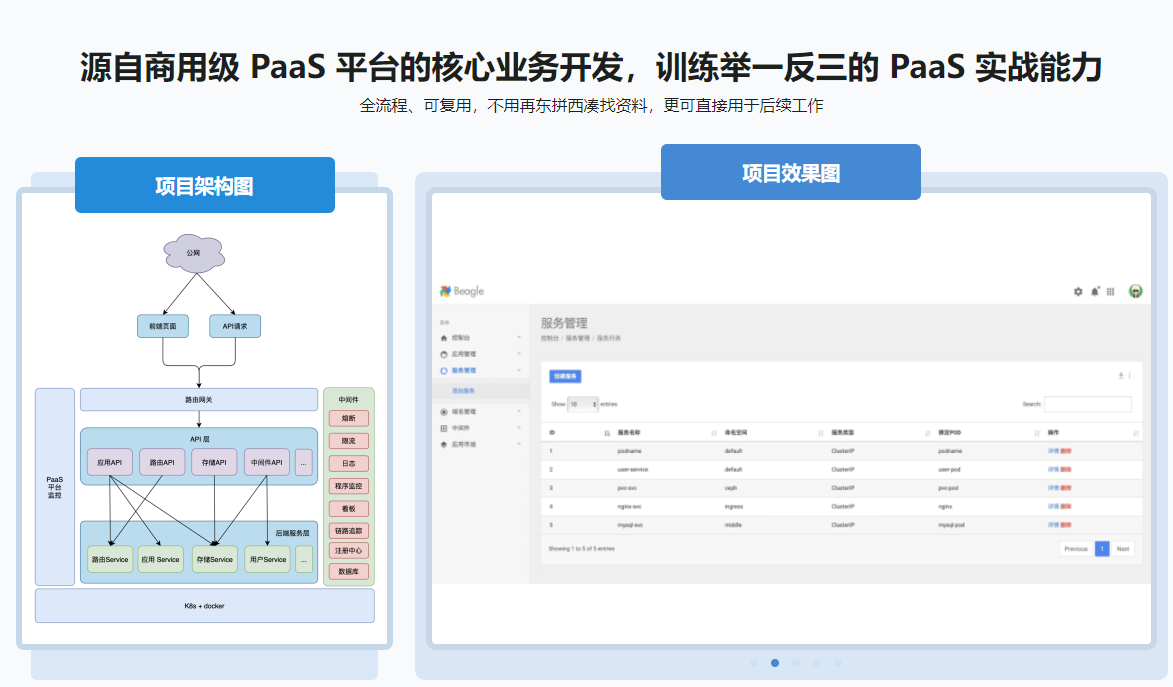This screenshot has width=1173, height=687.
Task: Click the download icon above the search box
Action: (1121, 376)
